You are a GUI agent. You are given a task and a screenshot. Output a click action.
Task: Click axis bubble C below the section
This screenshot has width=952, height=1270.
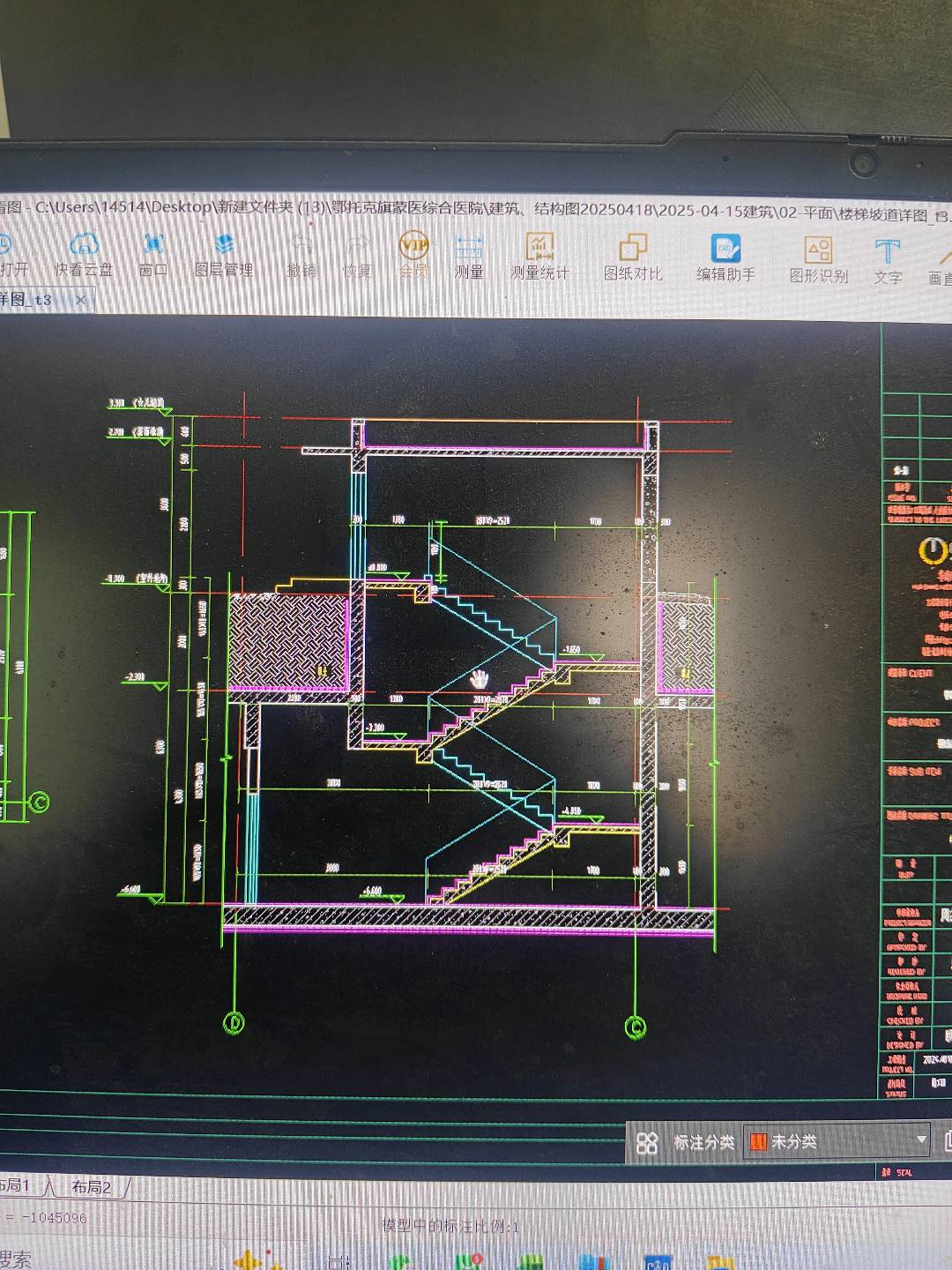point(635,1027)
